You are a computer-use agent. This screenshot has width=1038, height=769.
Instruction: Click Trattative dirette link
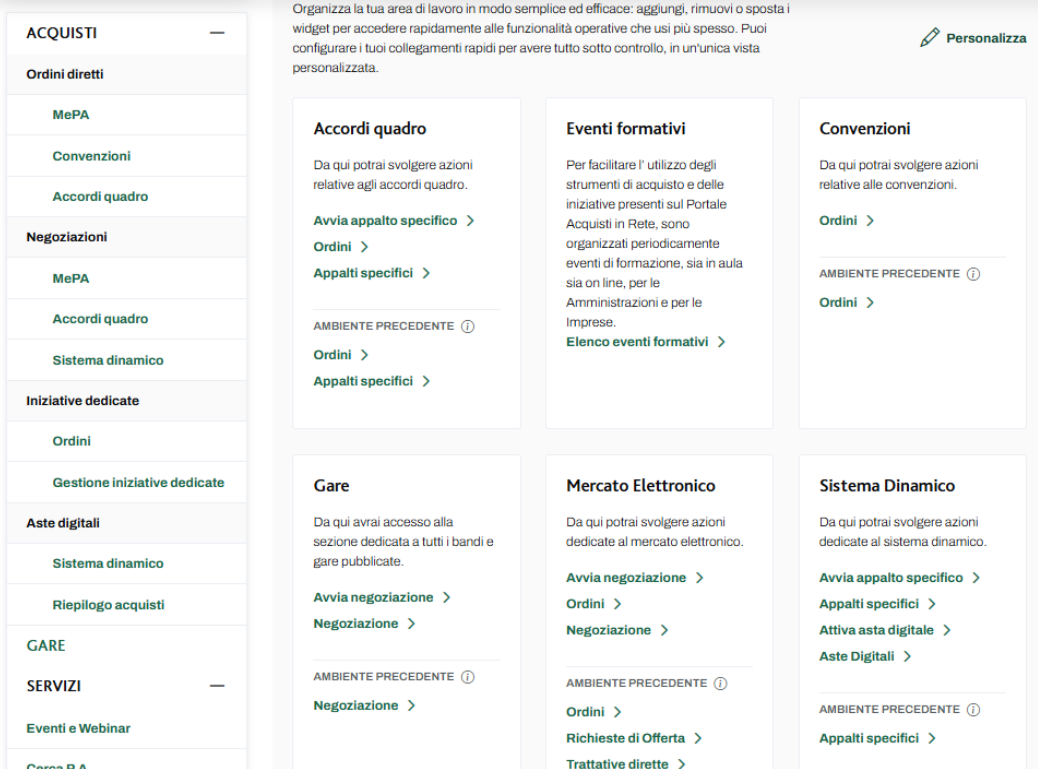point(617,763)
